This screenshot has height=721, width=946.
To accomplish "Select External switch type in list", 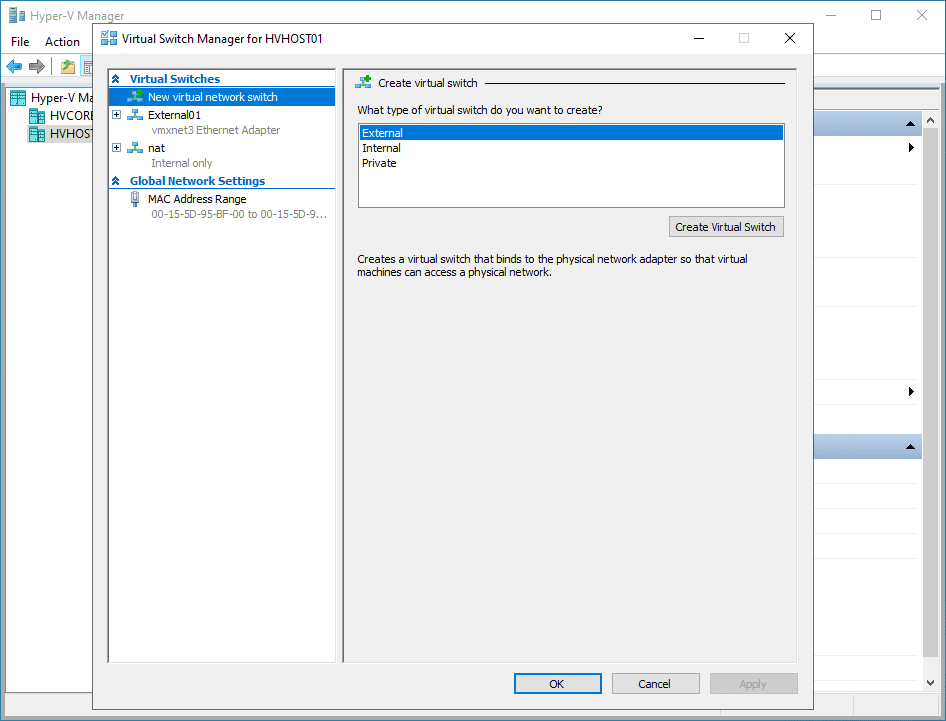I will click(x=571, y=133).
